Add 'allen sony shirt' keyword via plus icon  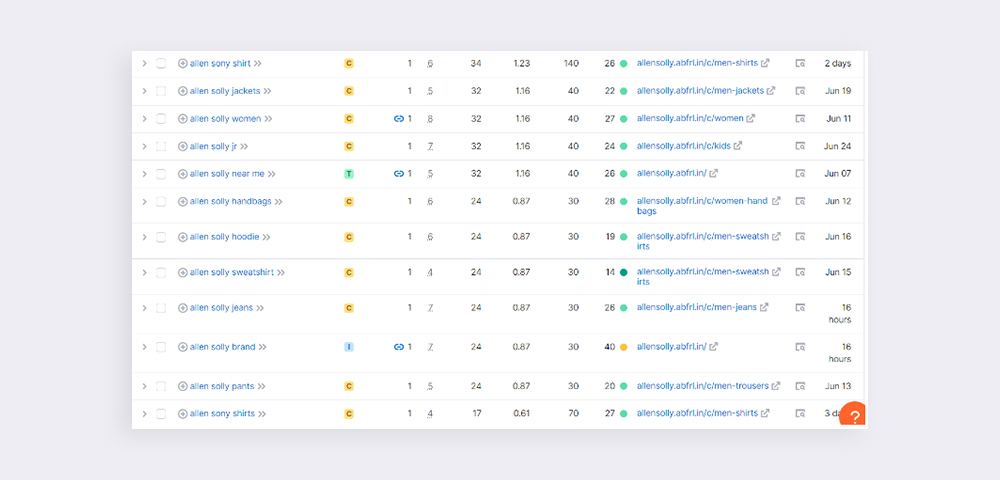[182, 63]
